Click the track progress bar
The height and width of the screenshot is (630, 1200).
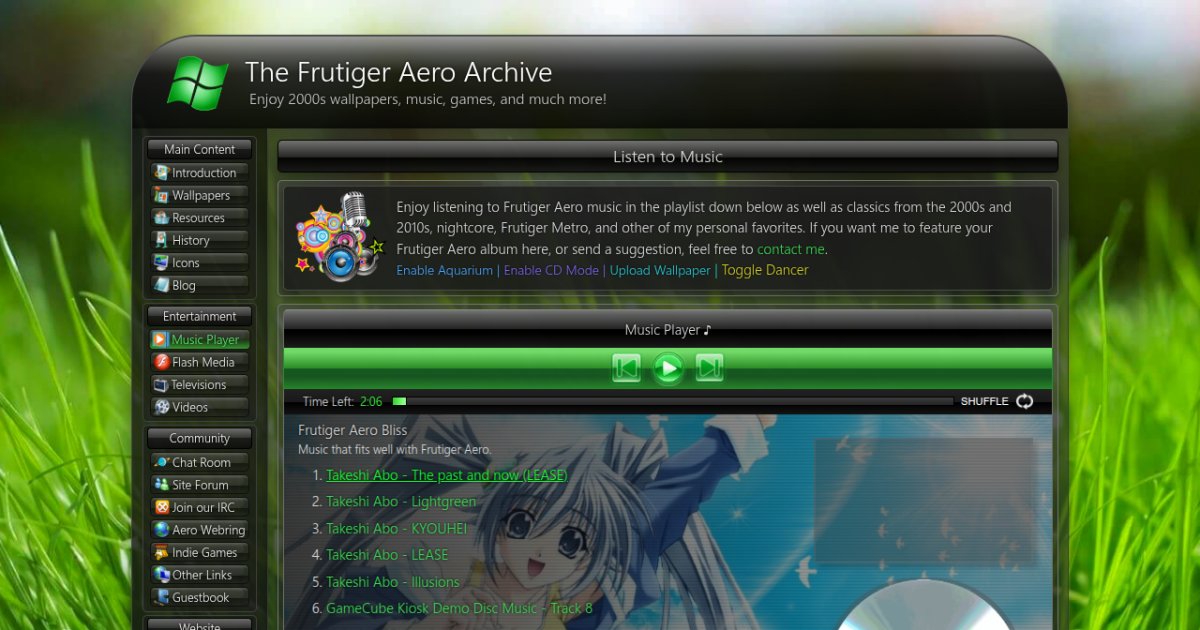(673, 401)
